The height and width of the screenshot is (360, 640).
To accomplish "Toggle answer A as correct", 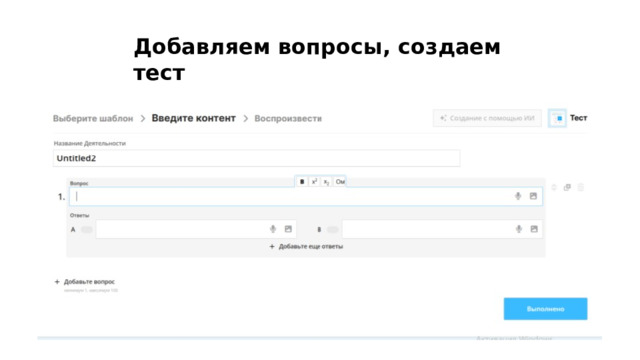I will (87, 229).
